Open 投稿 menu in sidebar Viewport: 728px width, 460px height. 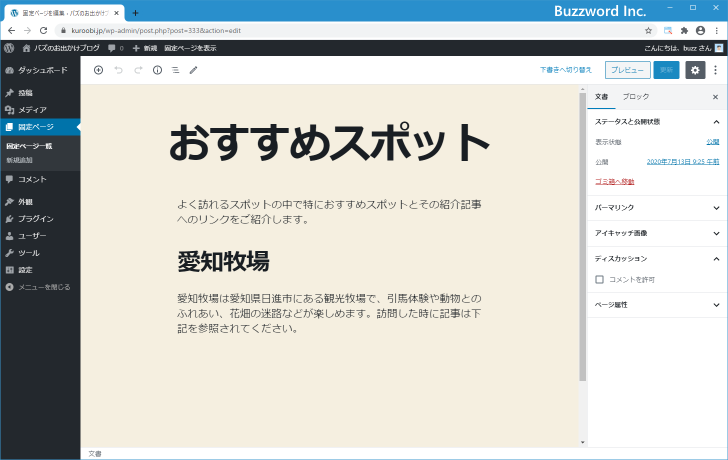[40, 93]
